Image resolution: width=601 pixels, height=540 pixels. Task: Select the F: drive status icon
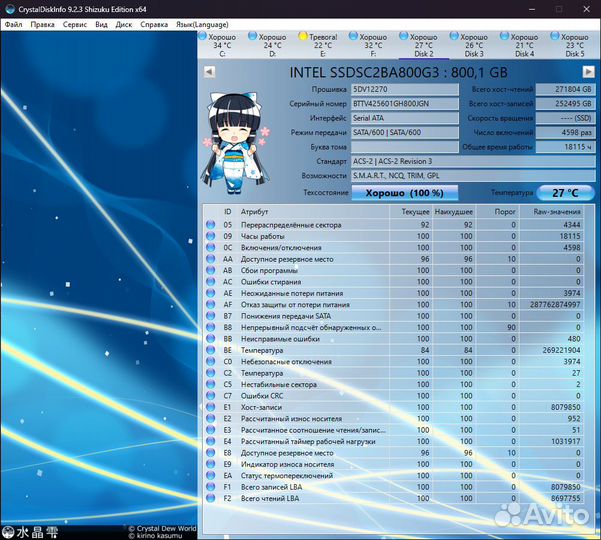coord(356,37)
